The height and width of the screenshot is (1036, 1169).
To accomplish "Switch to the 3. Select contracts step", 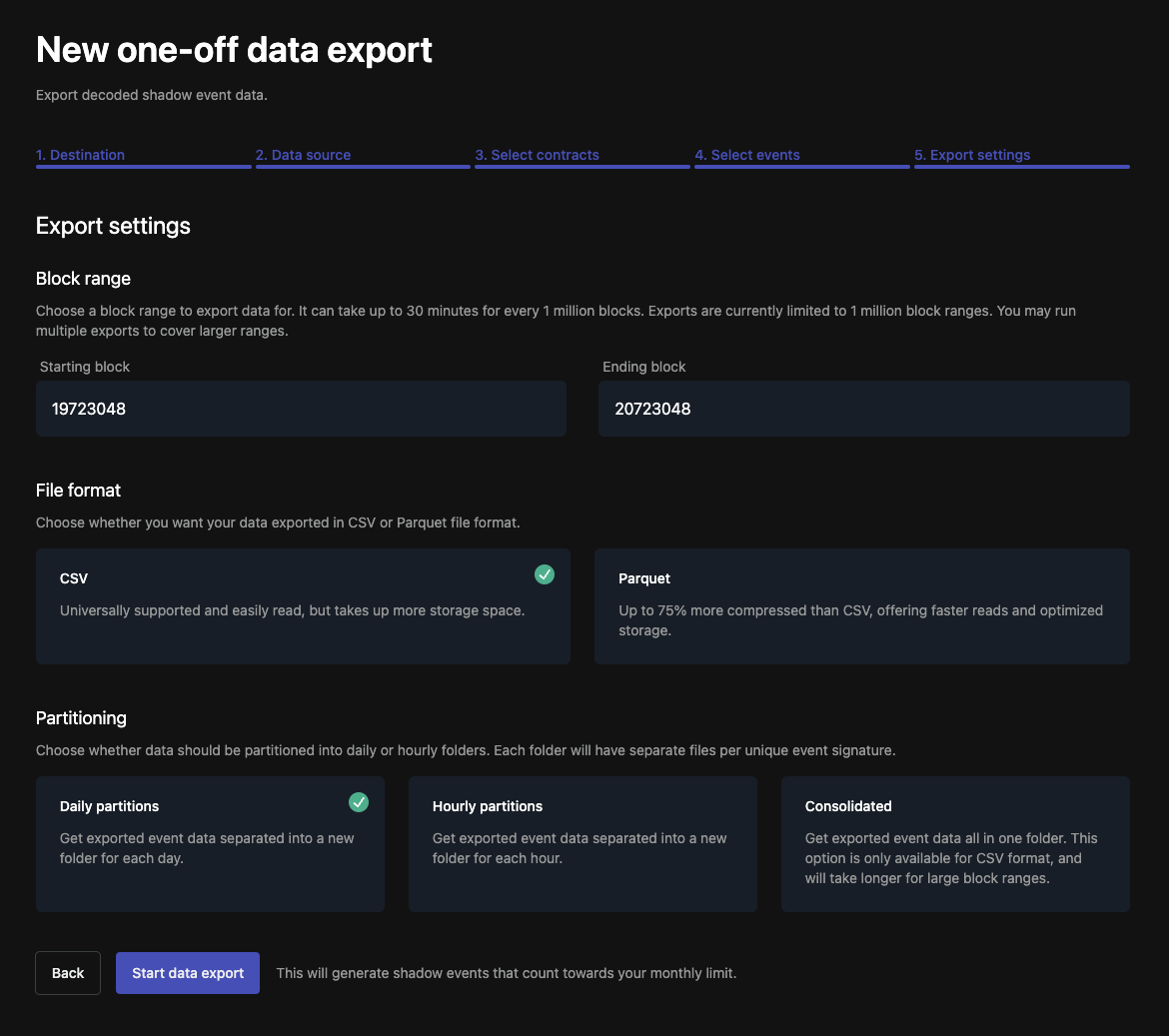I will pos(538,155).
